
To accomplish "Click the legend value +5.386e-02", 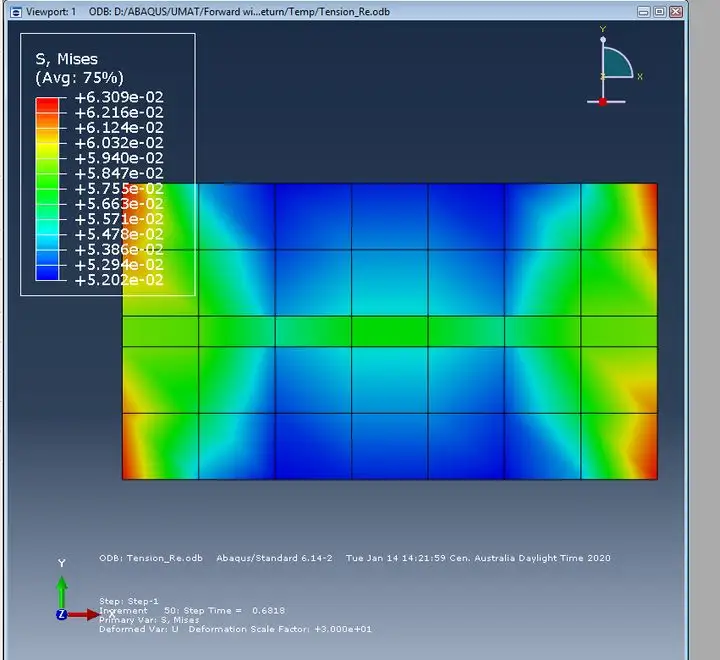I will coord(119,249).
